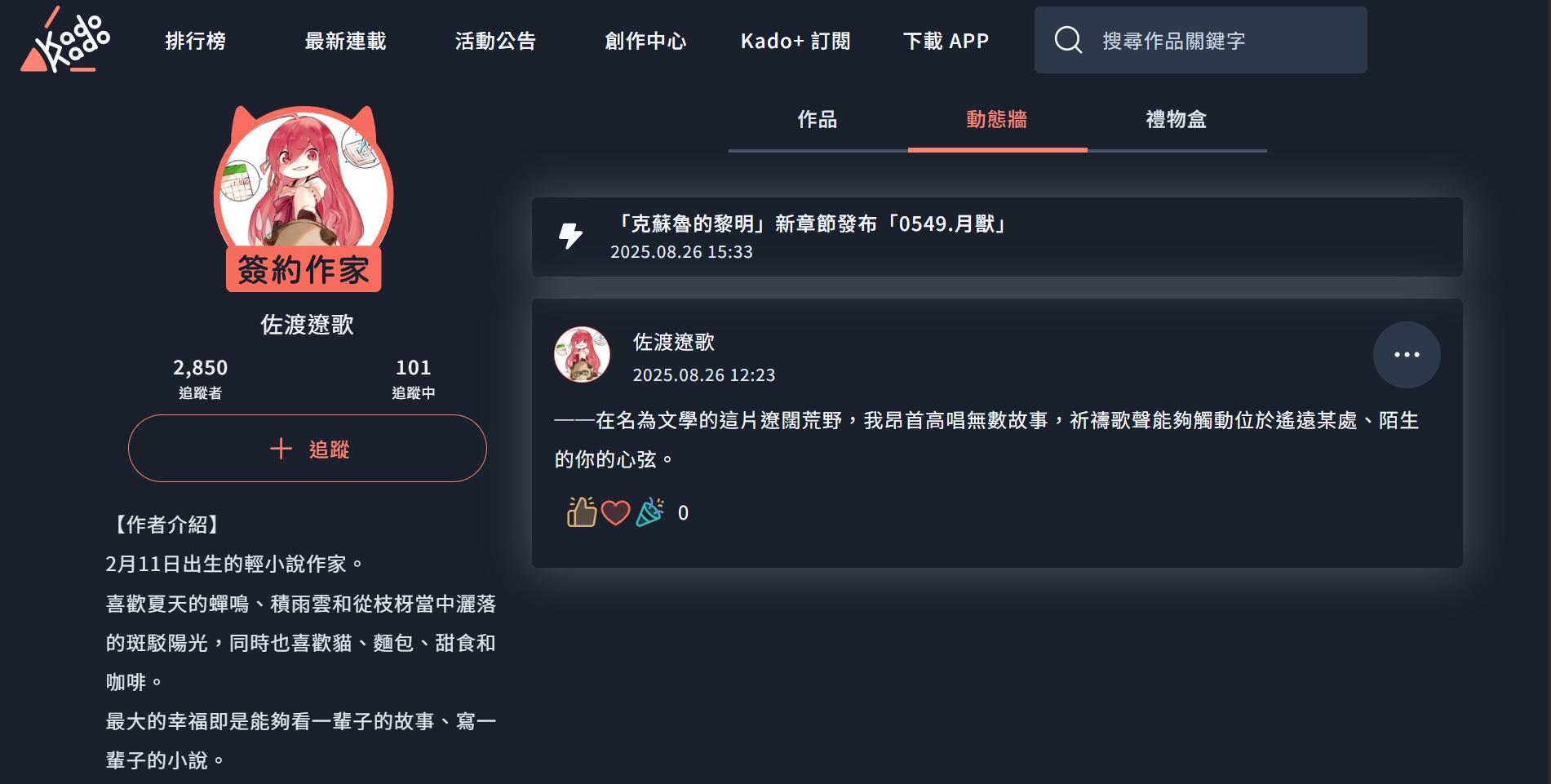Click the search magnifier icon

[1068, 40]
